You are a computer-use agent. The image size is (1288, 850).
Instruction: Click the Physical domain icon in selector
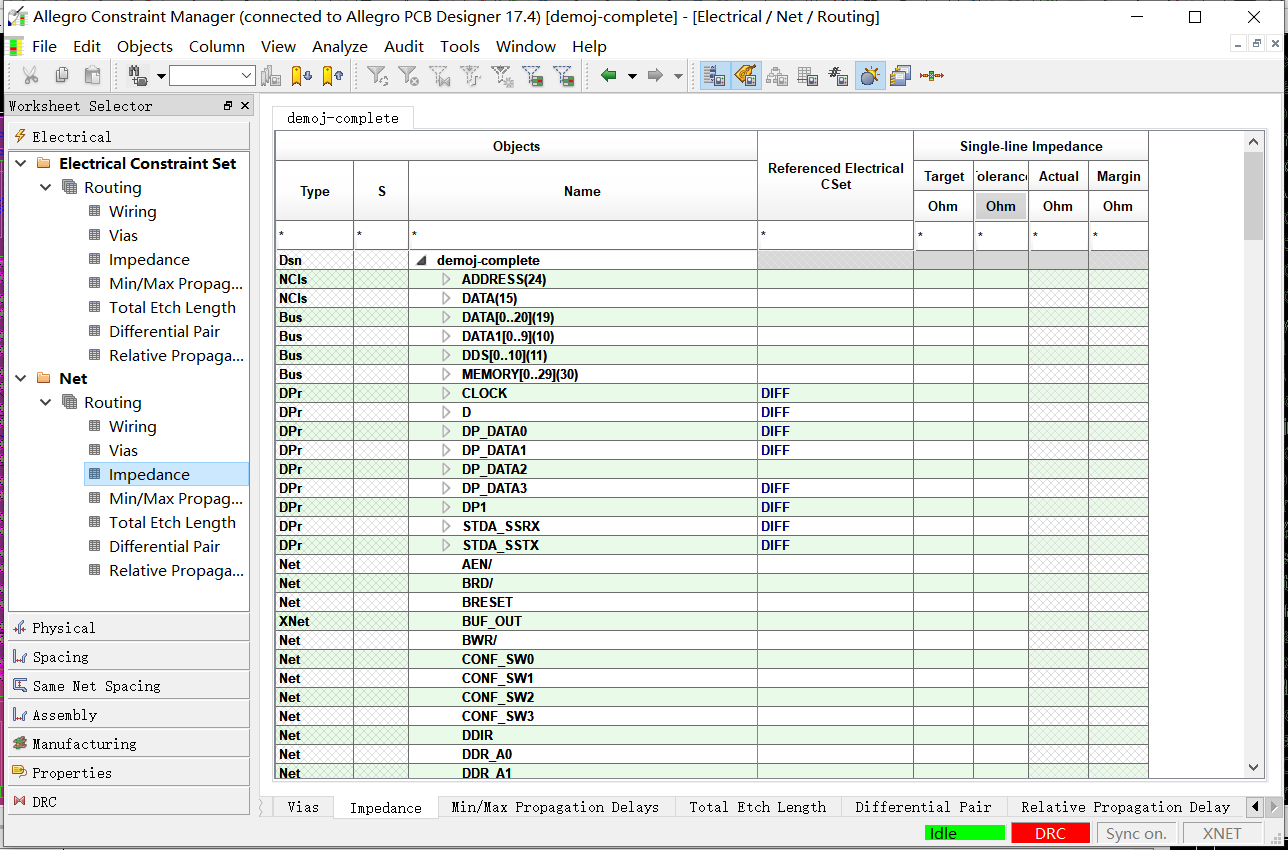point(20,627)
